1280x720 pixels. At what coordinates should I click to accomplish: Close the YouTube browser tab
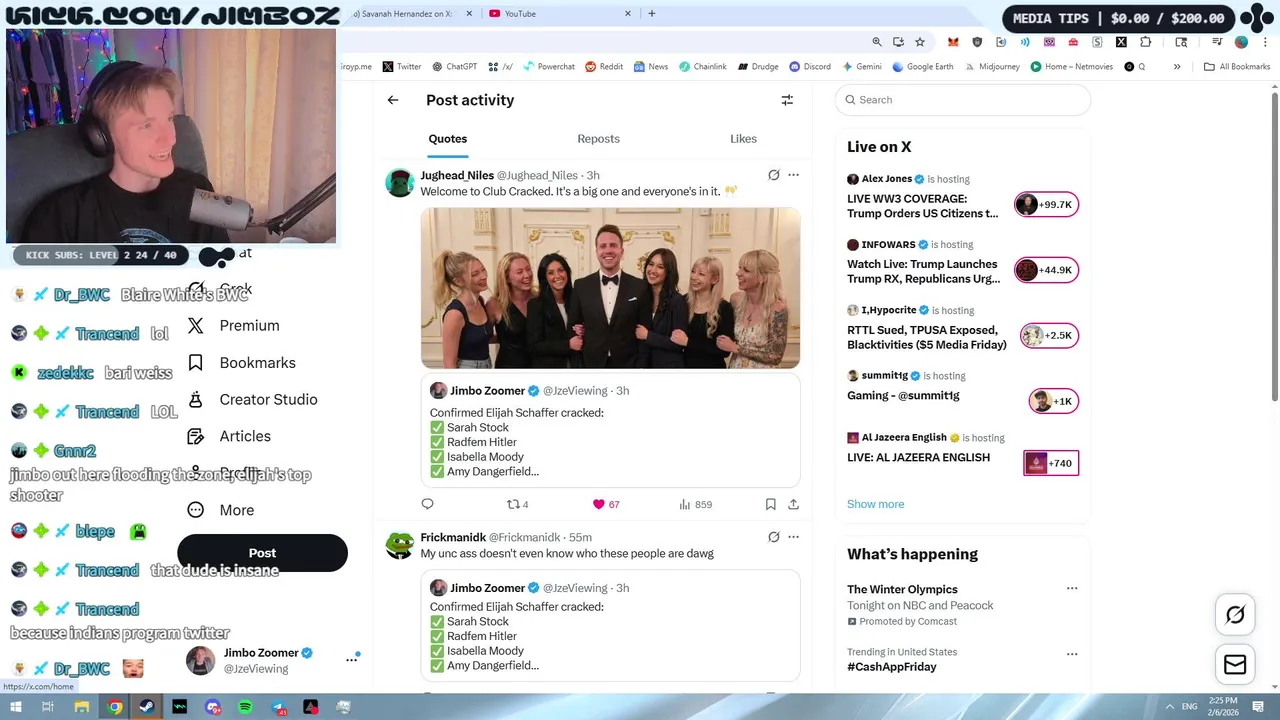point(628,14)
